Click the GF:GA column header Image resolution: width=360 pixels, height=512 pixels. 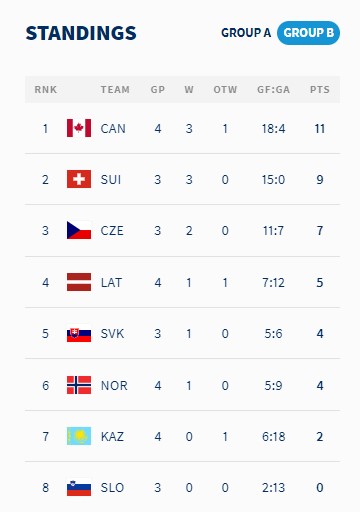(x=273, y=89)
